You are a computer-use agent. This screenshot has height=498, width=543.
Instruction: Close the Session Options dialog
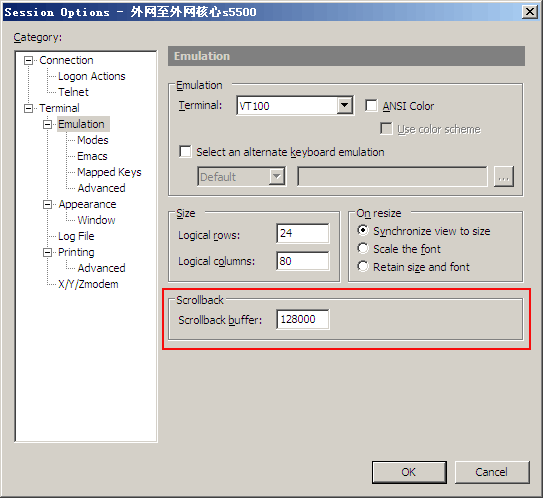530,12
